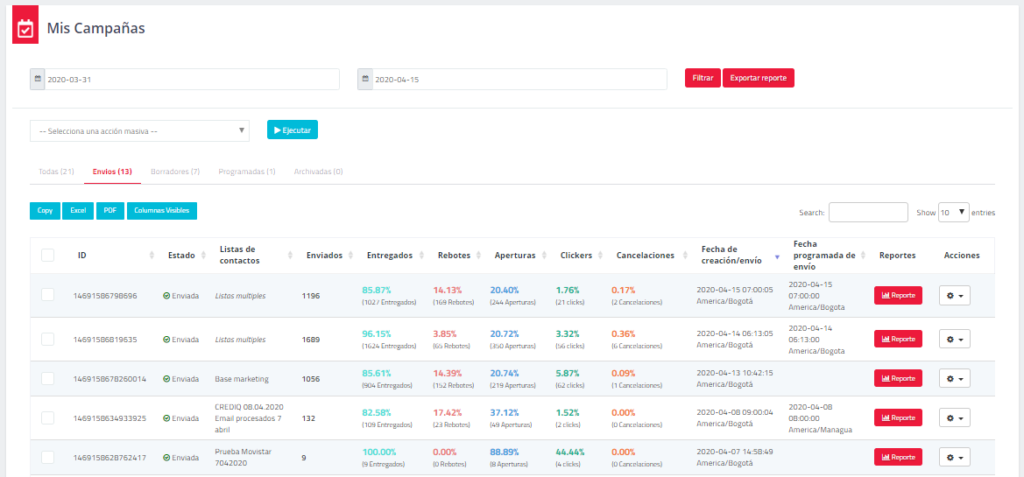Check the box for campaign 14691586798696
This screenshot has height=477, width=1024.
pos(47,296)
